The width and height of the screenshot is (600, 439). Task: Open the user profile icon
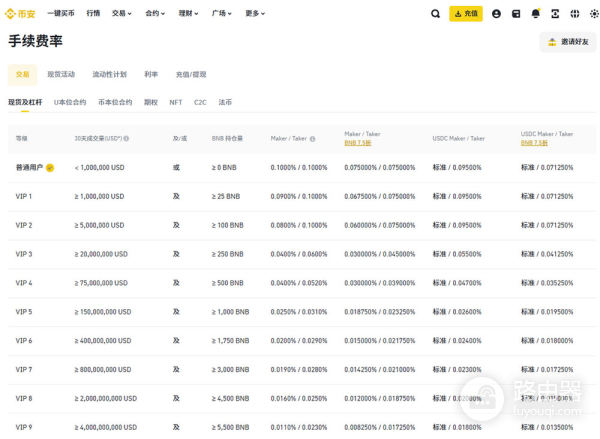(496, 14)
